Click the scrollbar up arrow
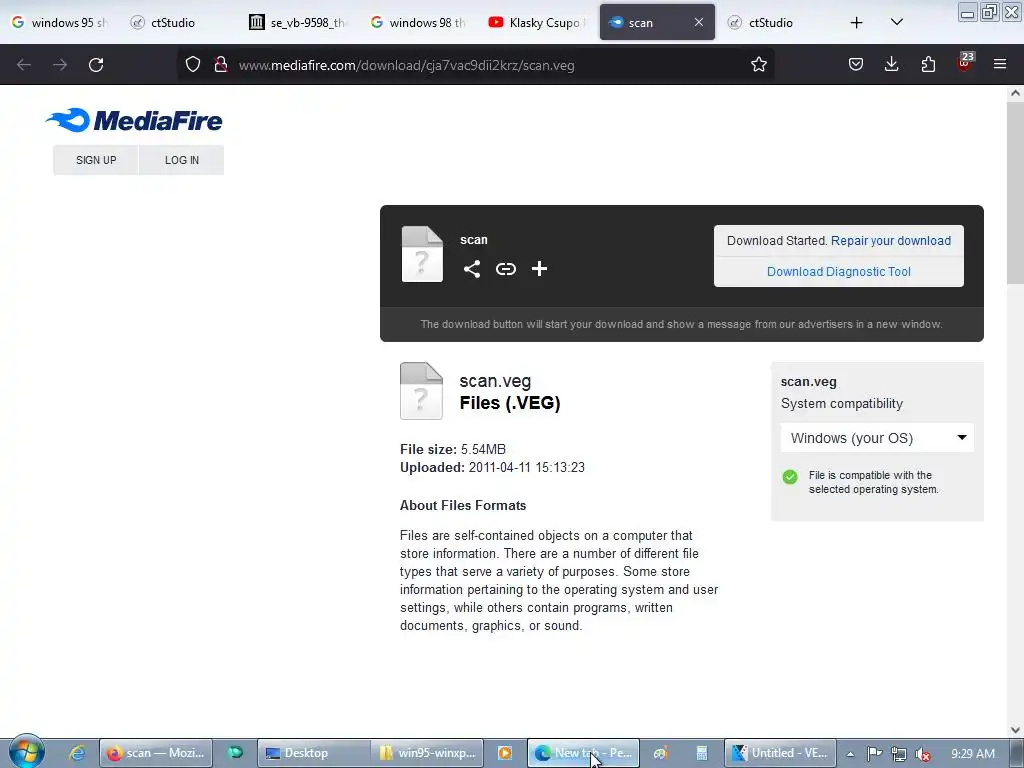The width and height of the screenshot is (1024, 768). click(1015, 93)
